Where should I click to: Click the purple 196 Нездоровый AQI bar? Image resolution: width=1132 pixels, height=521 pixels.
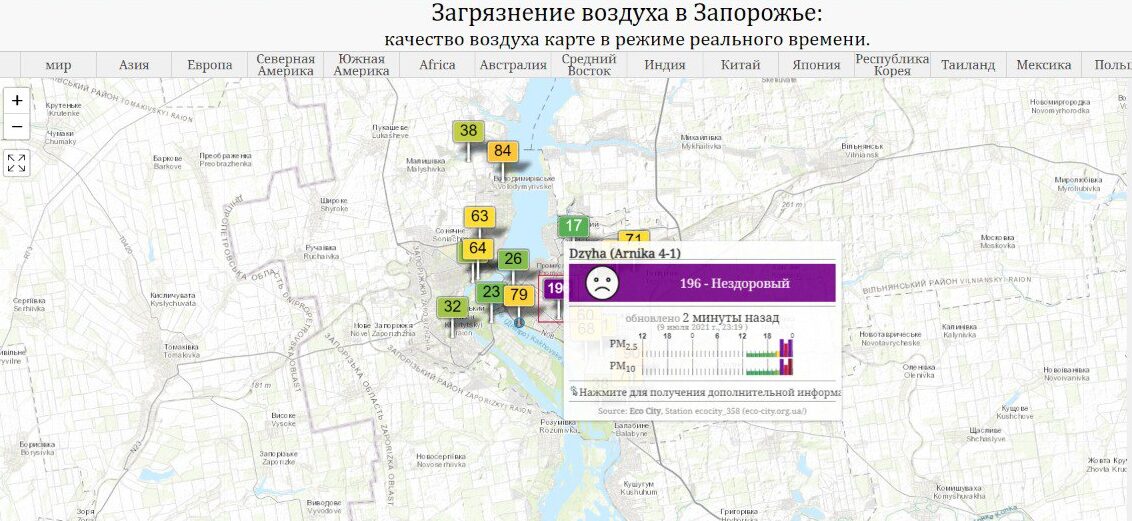[x=734, y=283]
